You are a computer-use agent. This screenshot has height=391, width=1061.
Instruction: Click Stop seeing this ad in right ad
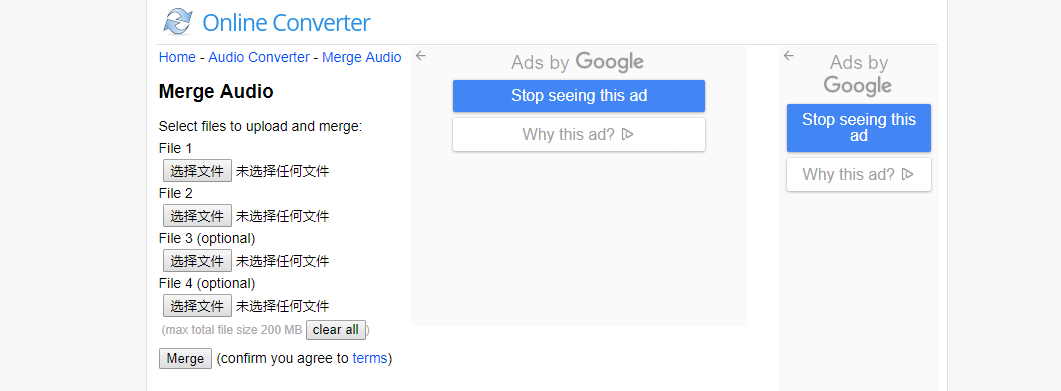(859, 128)
